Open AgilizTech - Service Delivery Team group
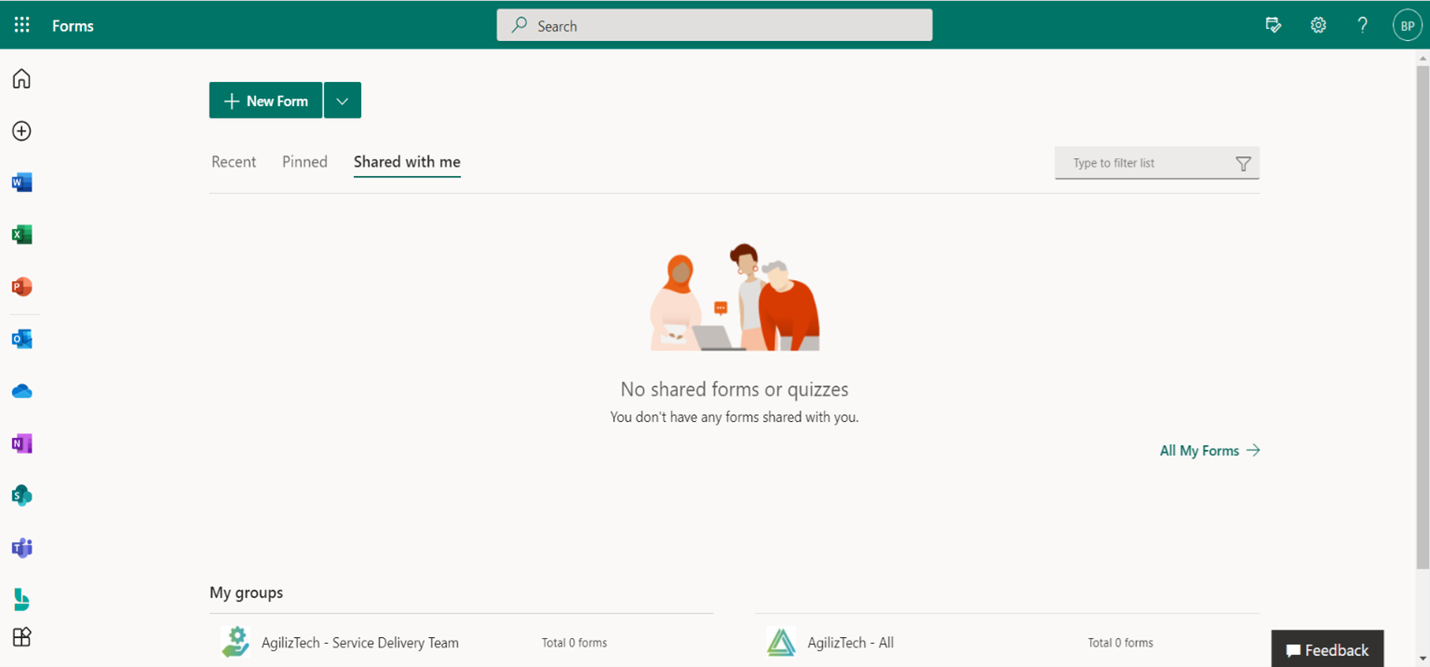Screen dimensions: 1430x667 360,643
